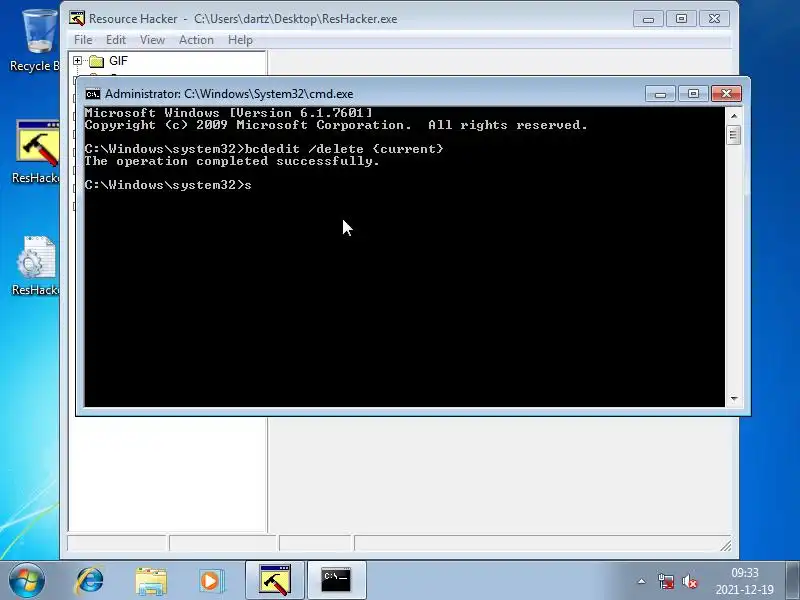Select the ResHacker settings file desktop icon
This screenshot has width=800, height=600.
coord(36,265)
